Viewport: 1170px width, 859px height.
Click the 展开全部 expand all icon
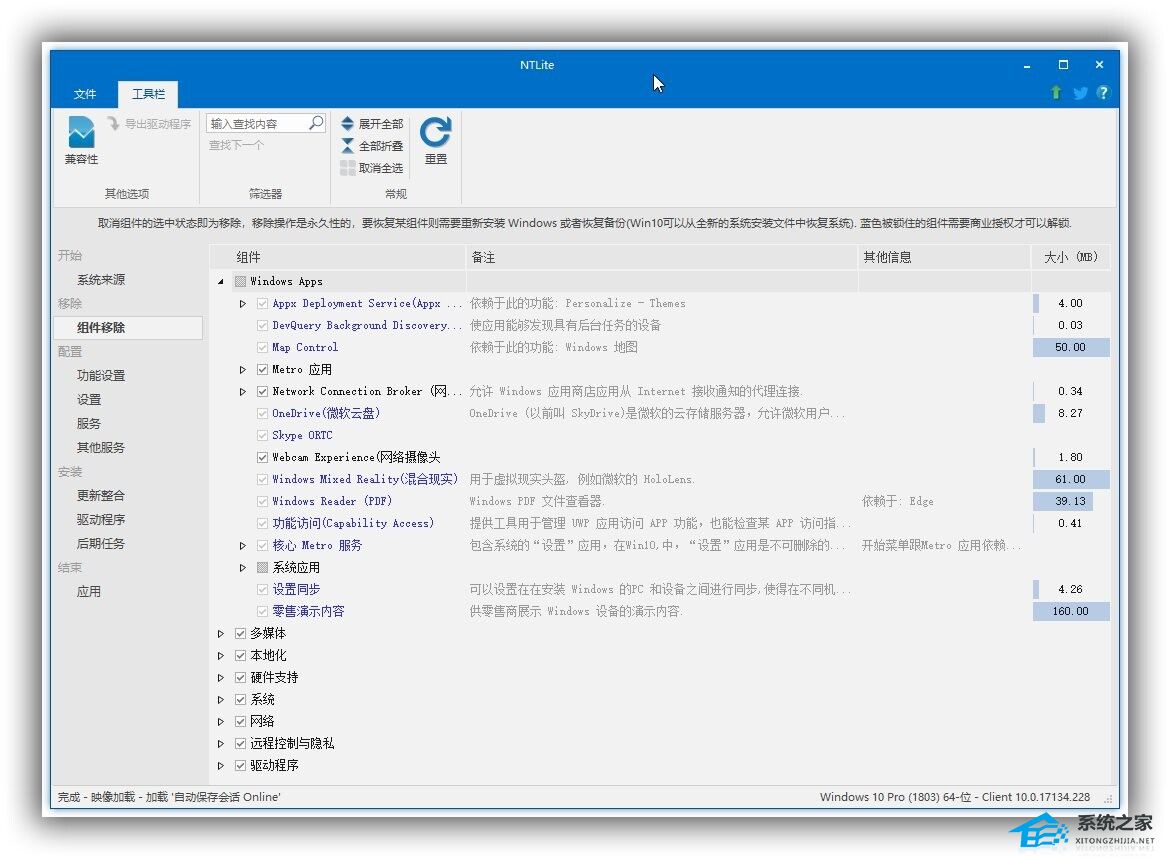coord(348,123)
